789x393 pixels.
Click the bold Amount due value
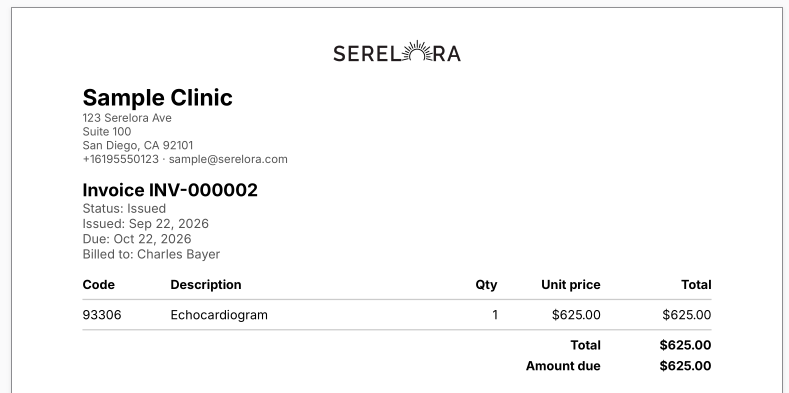[685, 366]
